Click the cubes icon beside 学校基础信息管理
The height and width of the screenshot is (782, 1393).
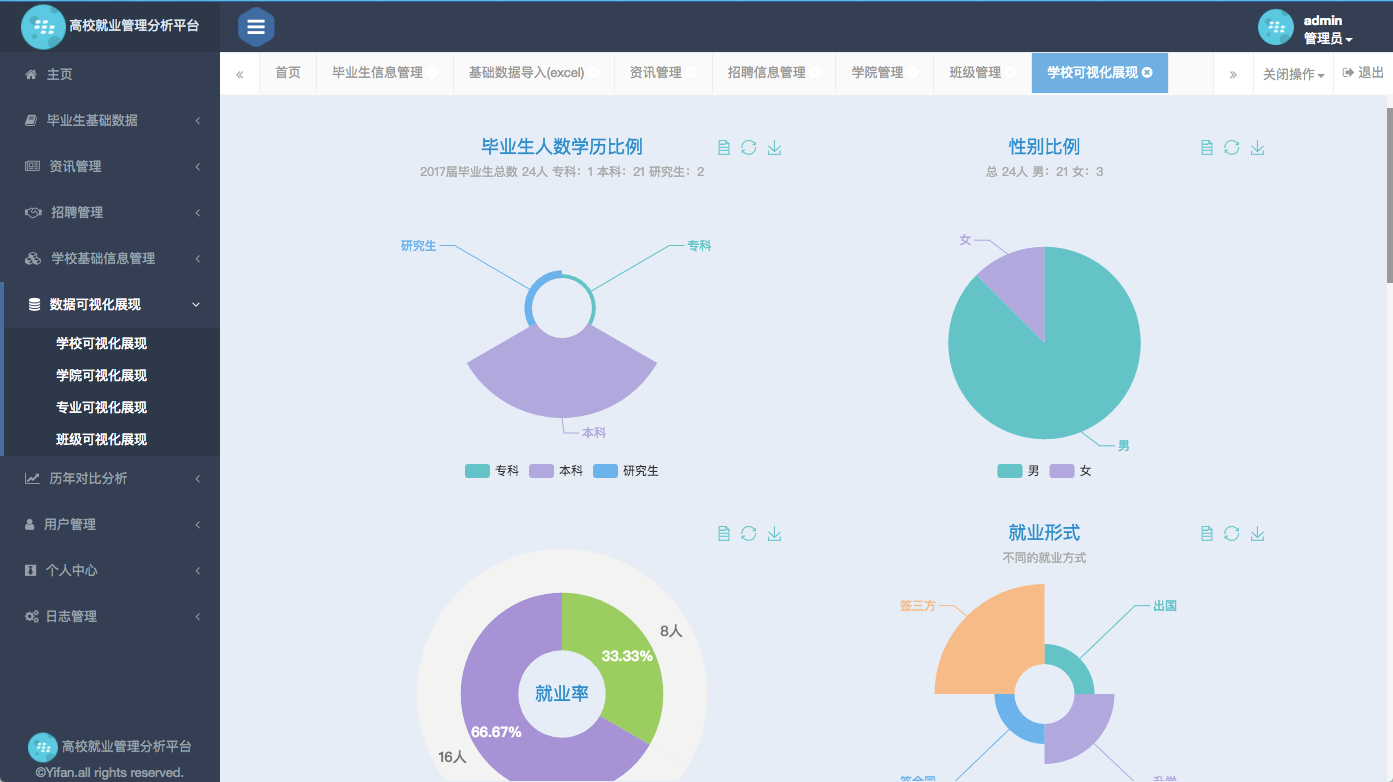coord(33,258)
